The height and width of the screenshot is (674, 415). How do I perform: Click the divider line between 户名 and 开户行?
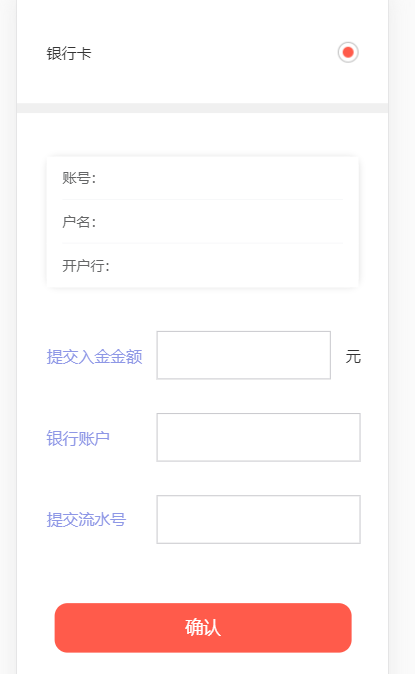pyautogui.click(x=202, y=243)
